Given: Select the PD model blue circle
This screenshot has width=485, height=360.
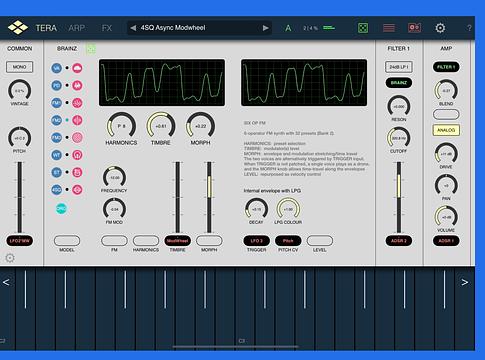Looking at the screenshot, I should (57, 86).
